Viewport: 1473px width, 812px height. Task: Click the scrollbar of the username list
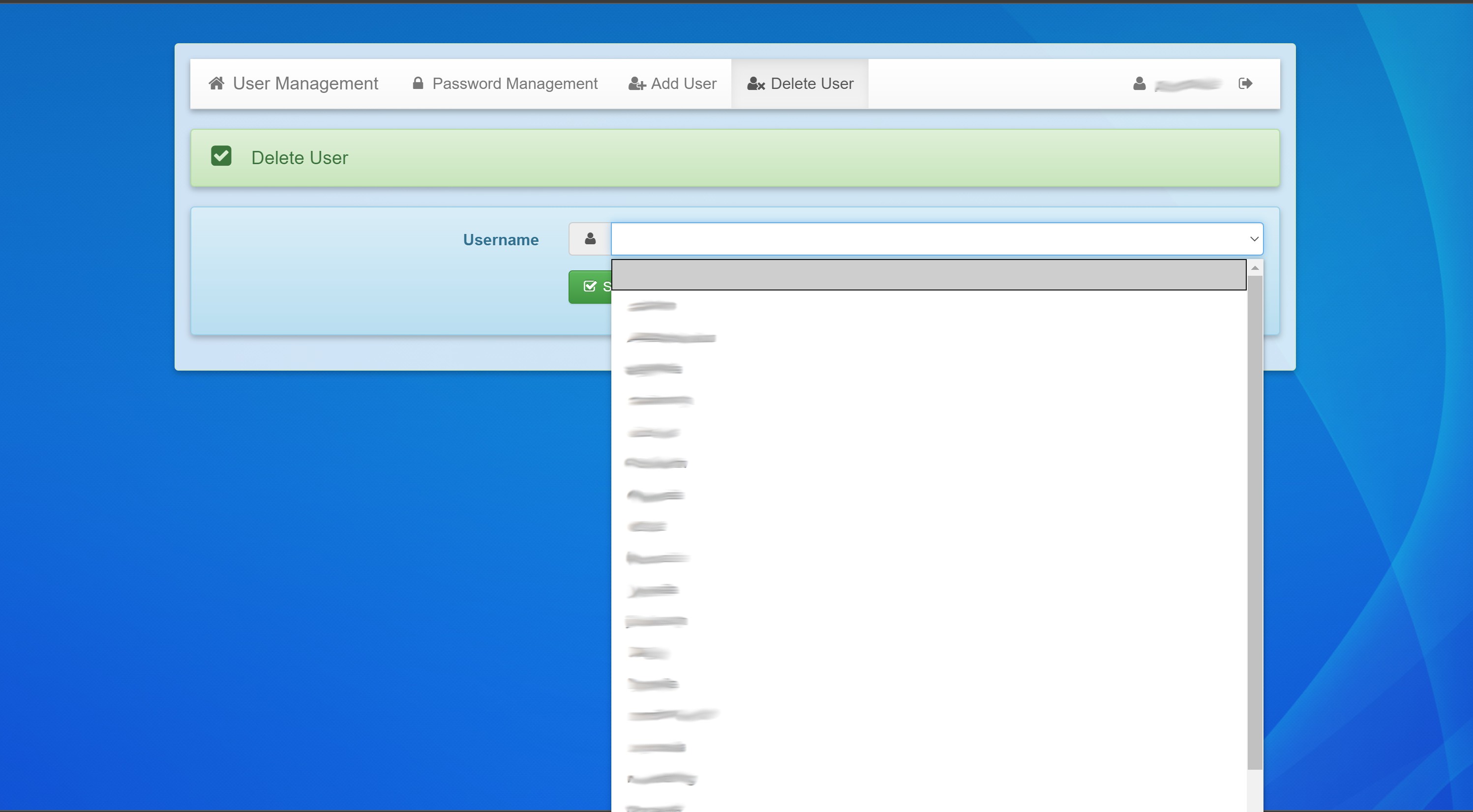click(x=1255, y=514)
